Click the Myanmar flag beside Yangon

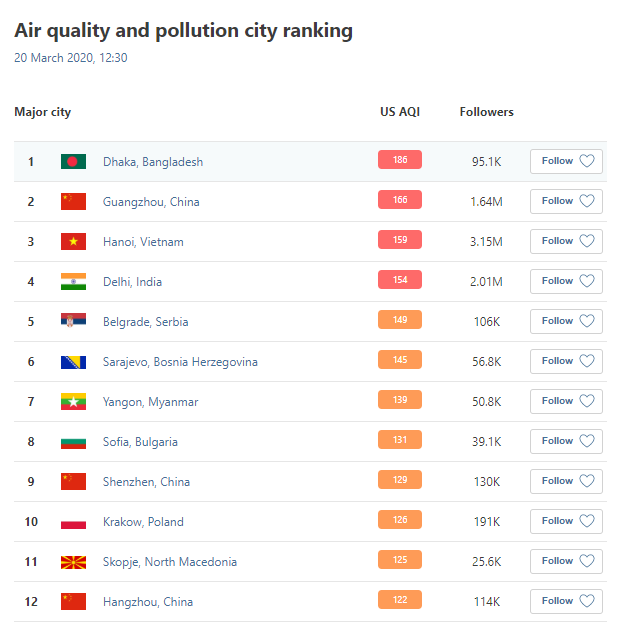(73, 402)
